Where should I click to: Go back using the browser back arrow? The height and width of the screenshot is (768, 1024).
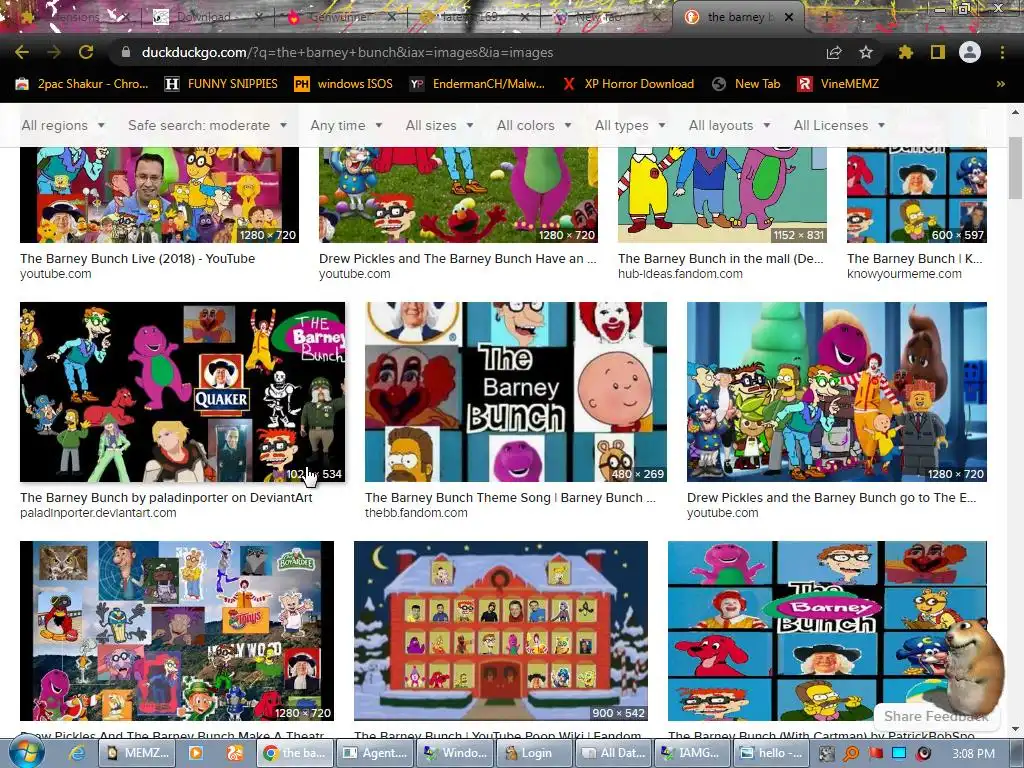22,52
